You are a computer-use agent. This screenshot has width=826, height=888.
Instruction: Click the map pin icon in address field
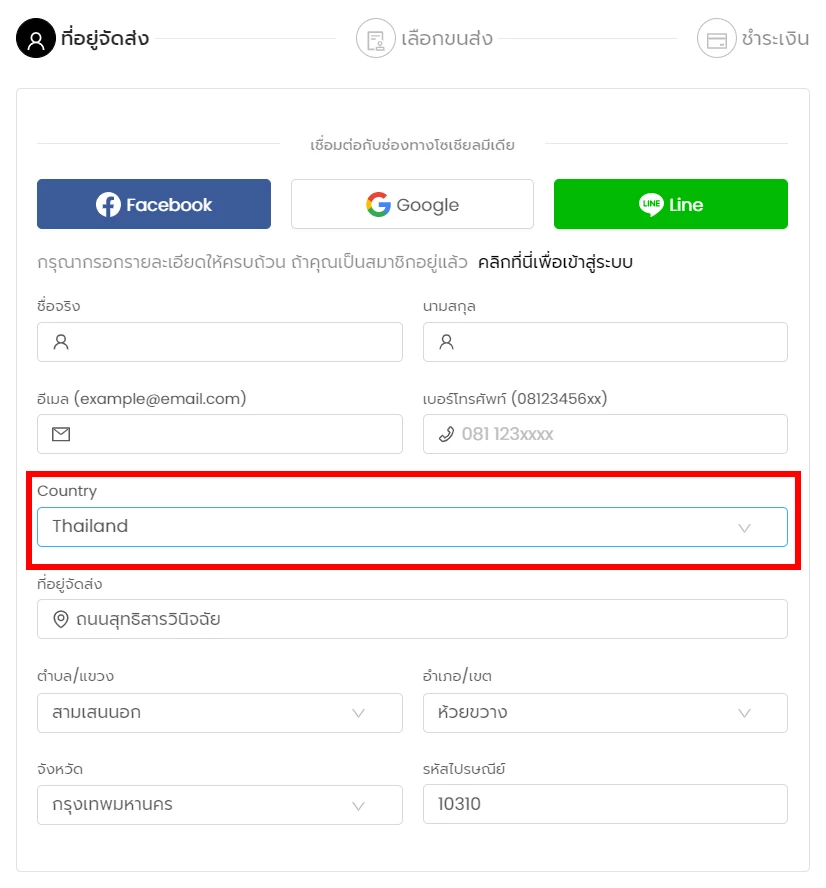coord(61,620)
